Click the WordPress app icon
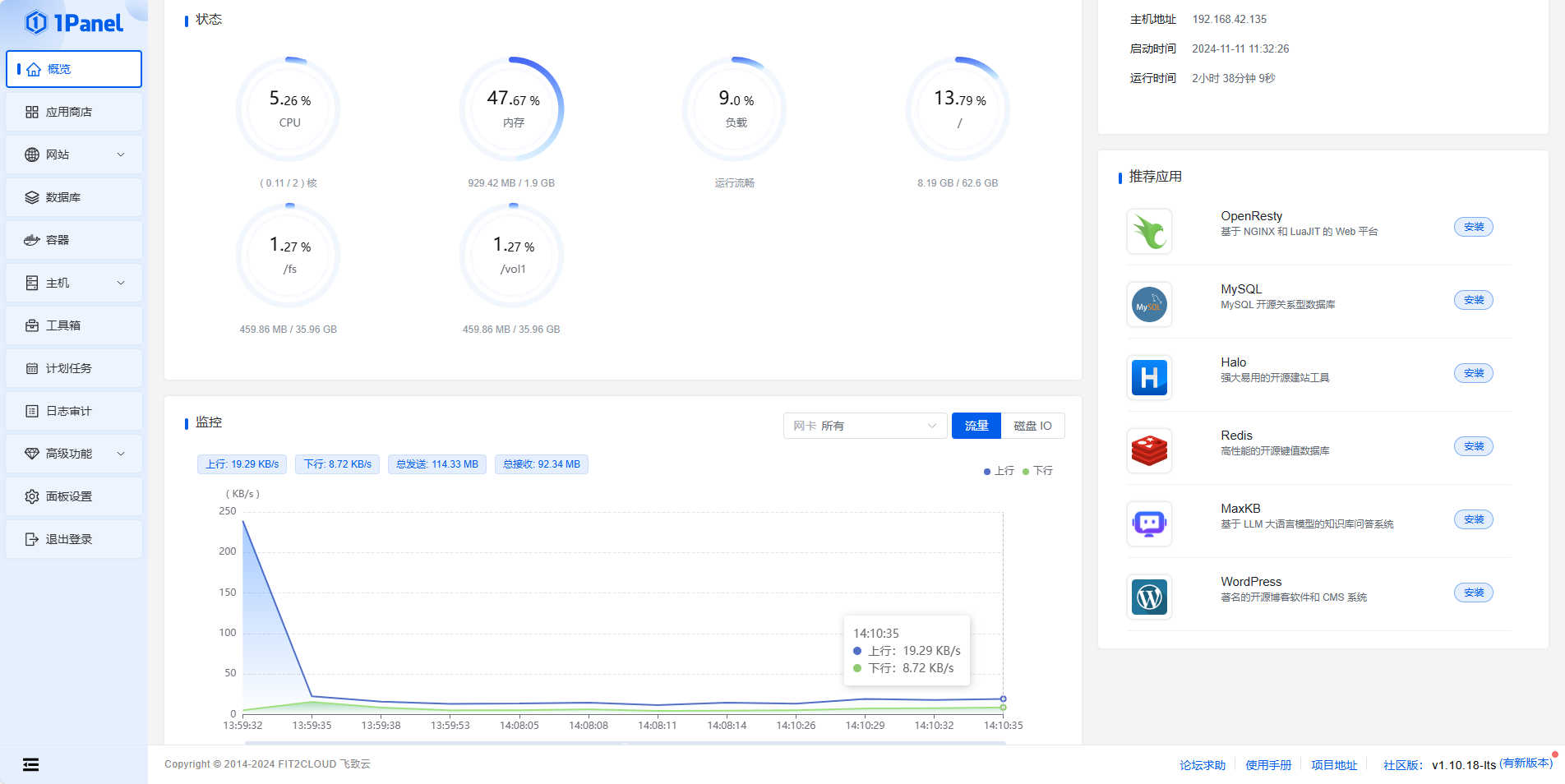Image resolution: width=1565 pixels, height=784 pixels. (1149, 597)
